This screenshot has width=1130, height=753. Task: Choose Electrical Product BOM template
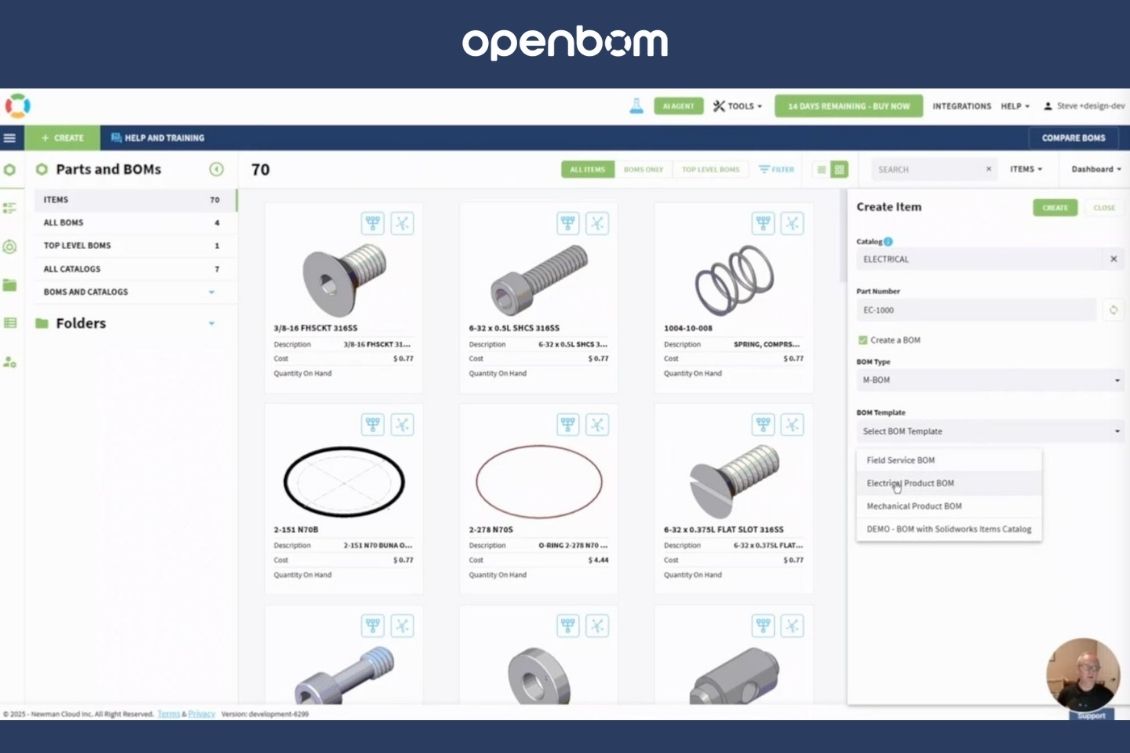(949, 483)
